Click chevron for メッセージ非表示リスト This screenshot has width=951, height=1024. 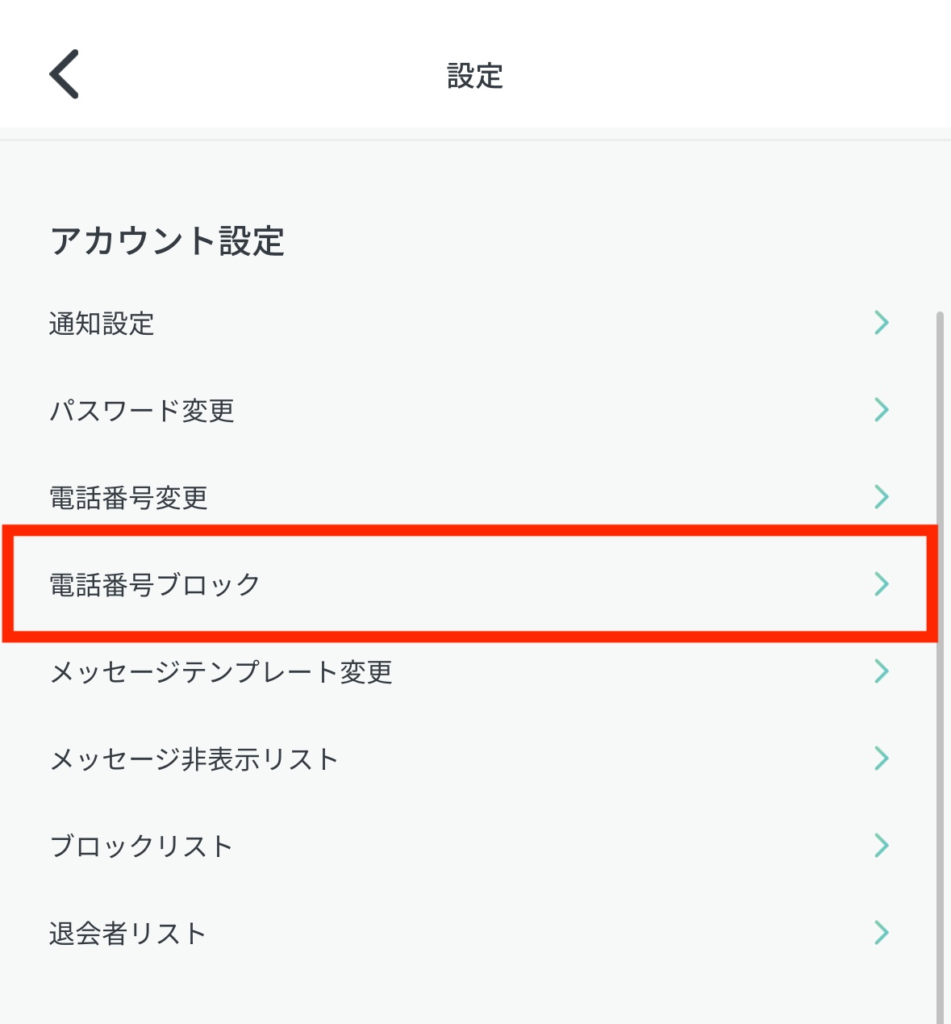(x=881, y=758)
